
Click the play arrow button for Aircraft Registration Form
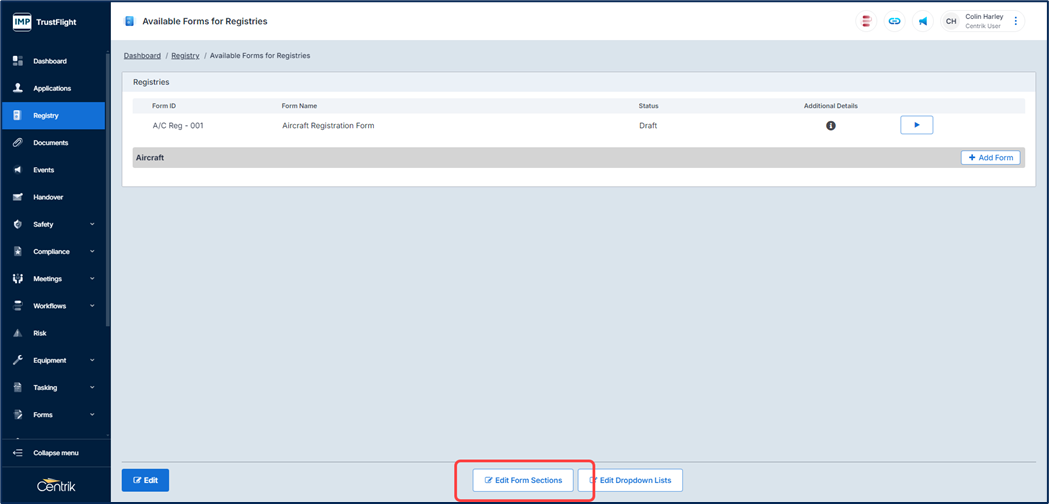[x=916, y=125]
